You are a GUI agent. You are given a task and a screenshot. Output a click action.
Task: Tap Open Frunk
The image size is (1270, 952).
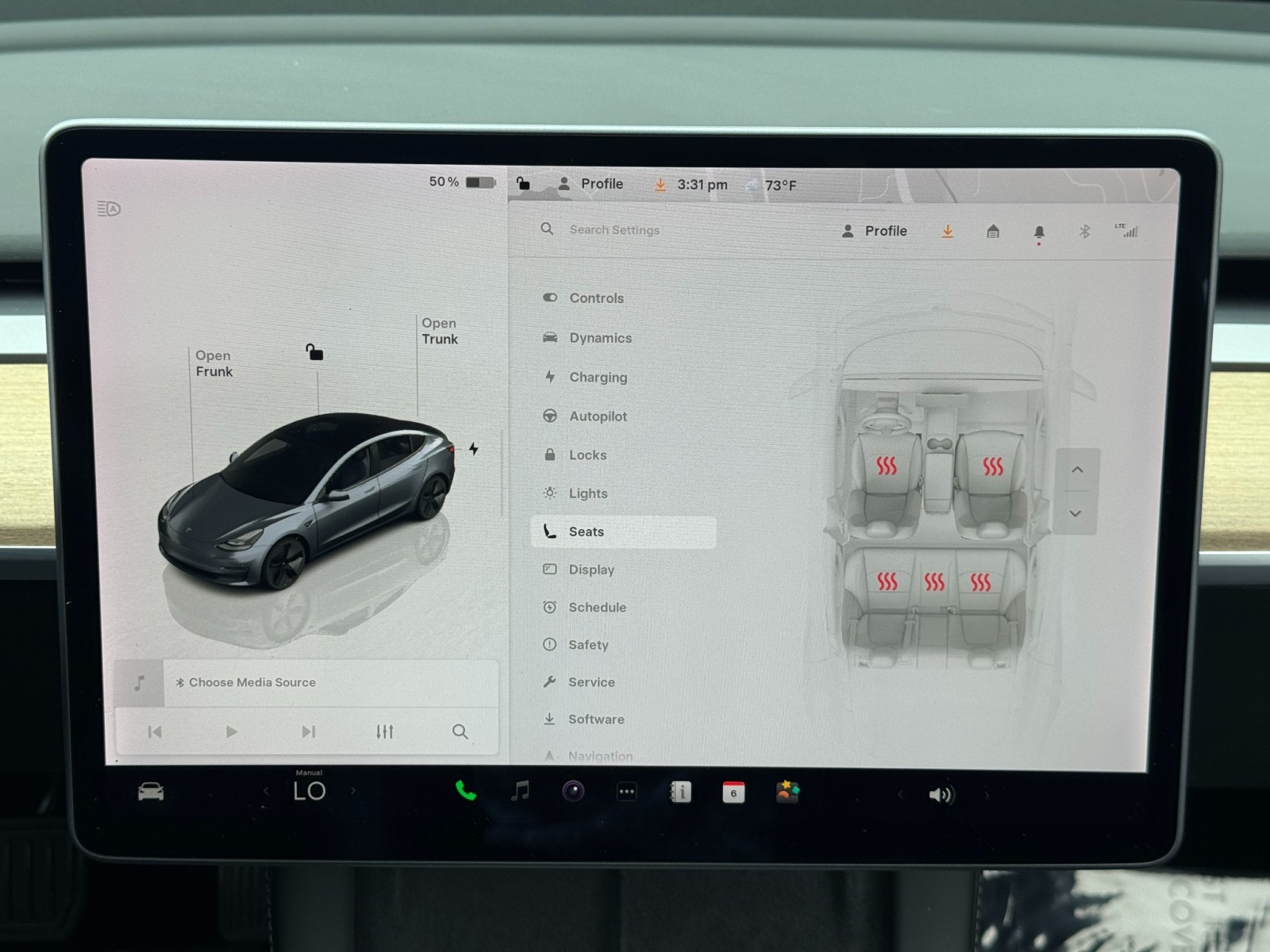pyautogui.click(x=214, y=363)
